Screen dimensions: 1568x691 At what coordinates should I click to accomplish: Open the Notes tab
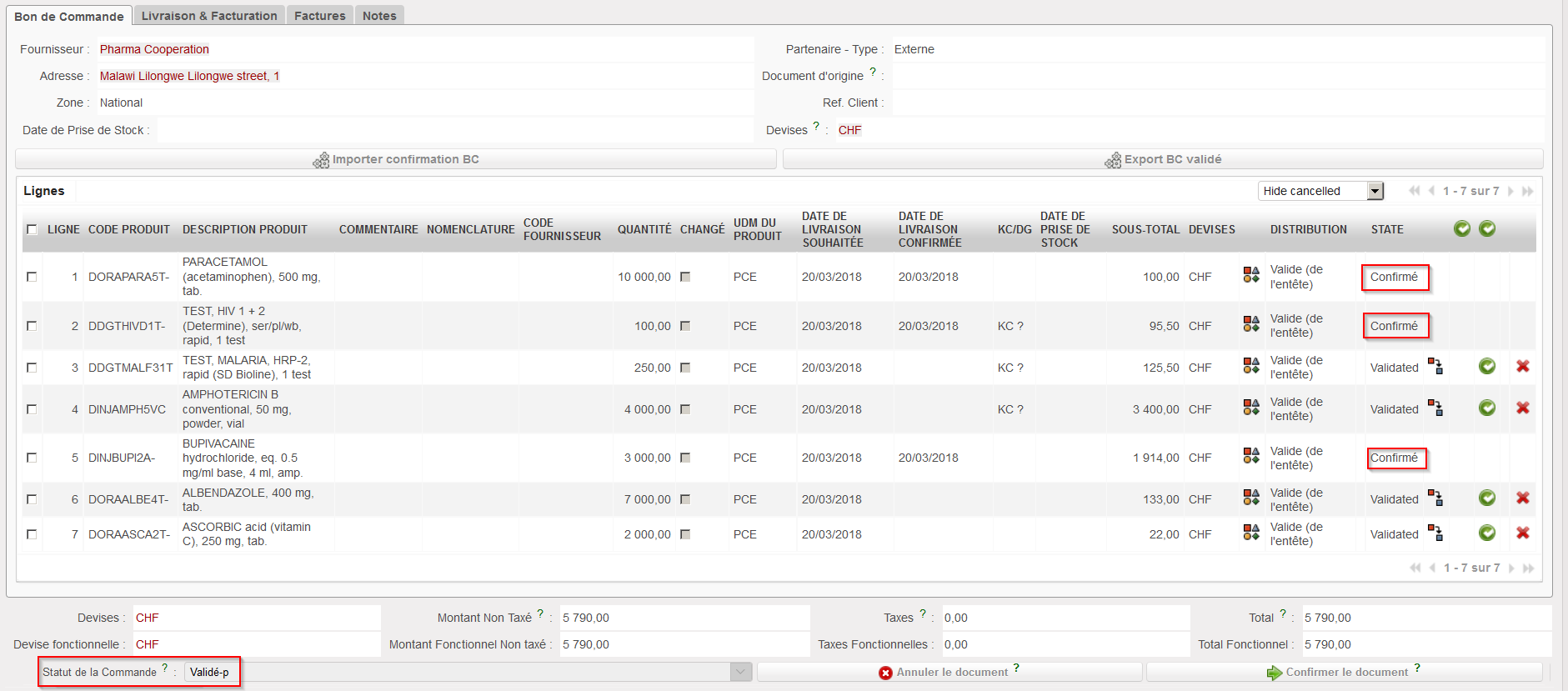(x=379, y=16)
